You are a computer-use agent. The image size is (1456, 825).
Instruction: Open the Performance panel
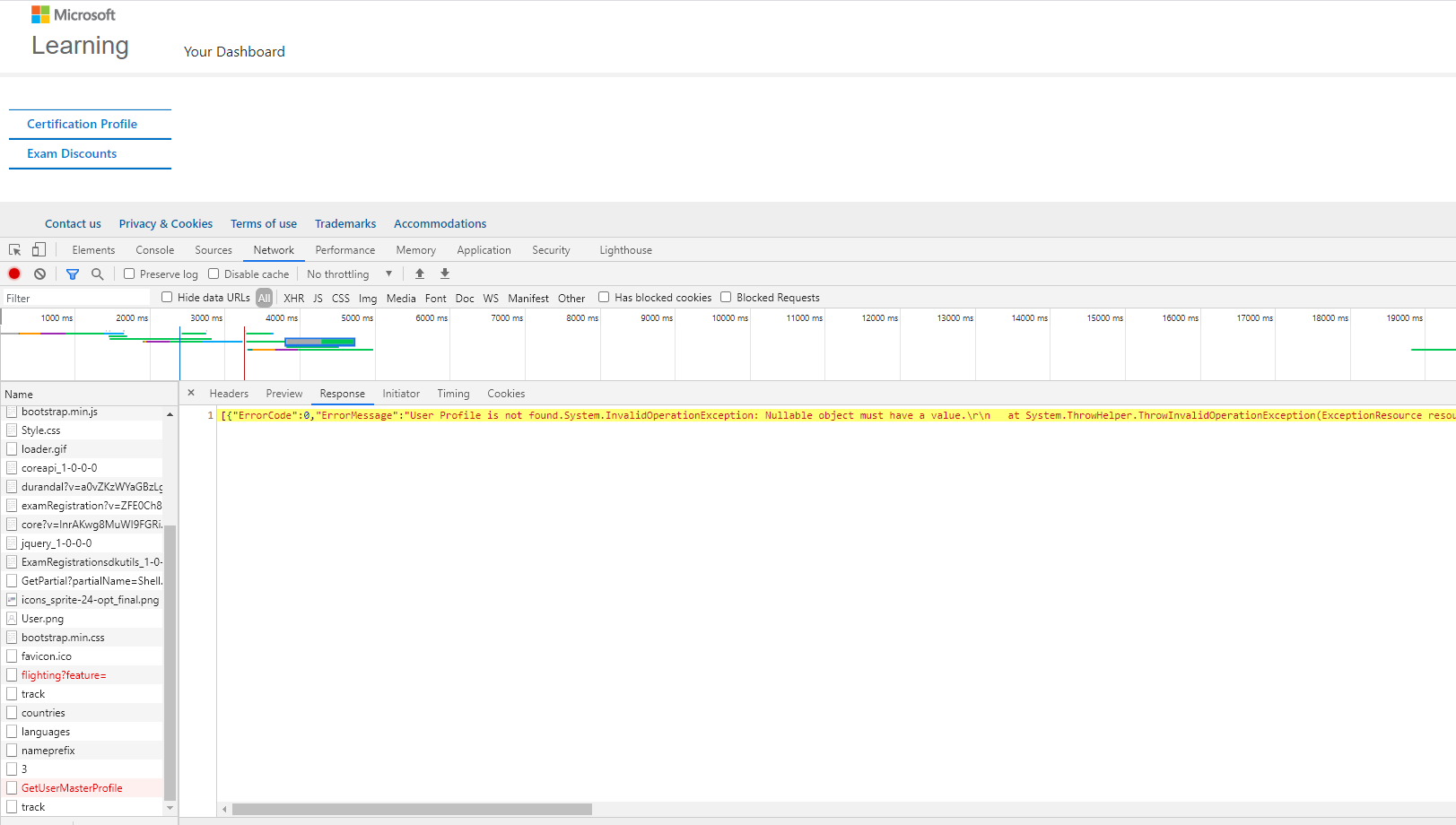coord(345,250)
